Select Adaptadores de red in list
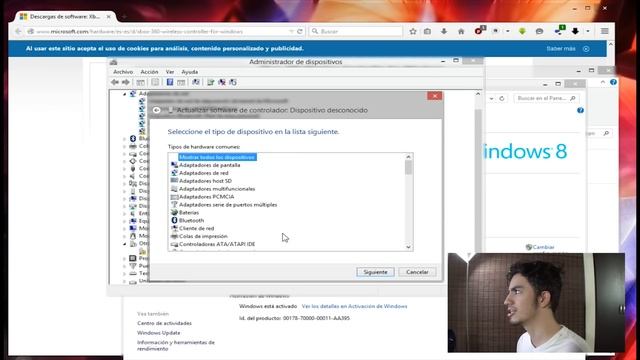 pos(204,173)
